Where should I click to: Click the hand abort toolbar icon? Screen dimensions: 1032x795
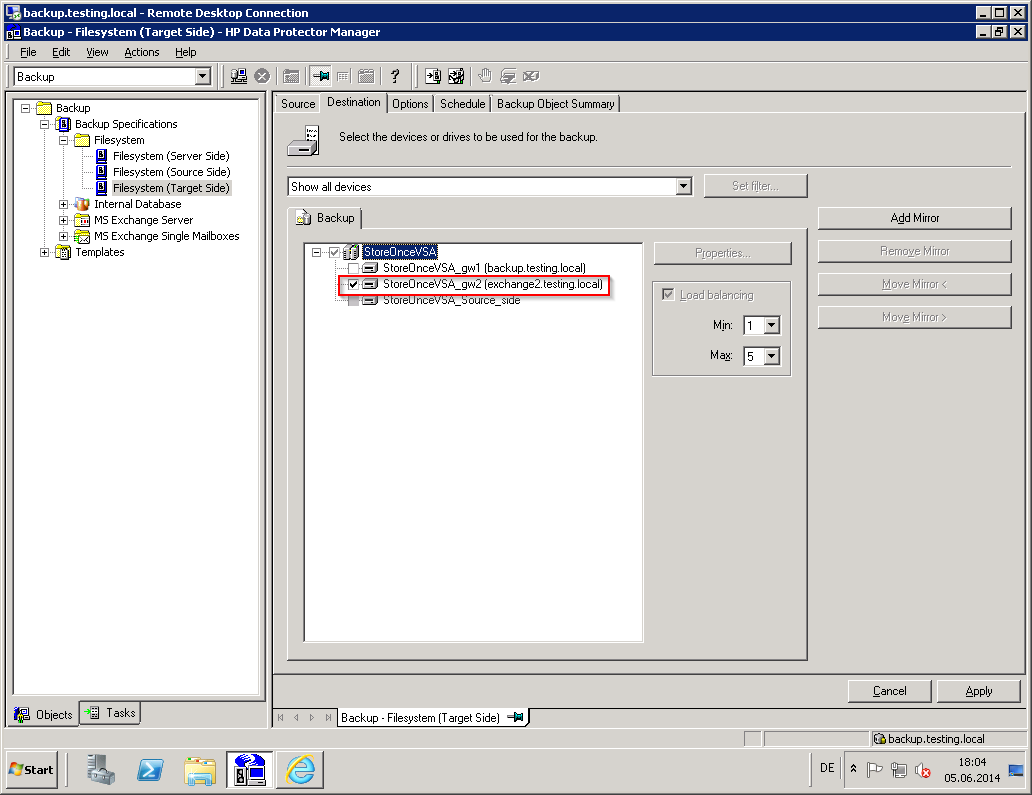tap(485, 76)
